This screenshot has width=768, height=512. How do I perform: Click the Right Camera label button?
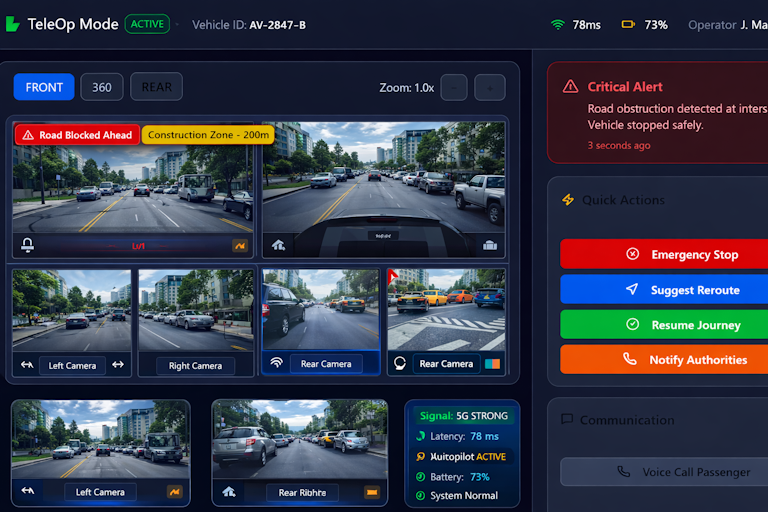(195, 366)
